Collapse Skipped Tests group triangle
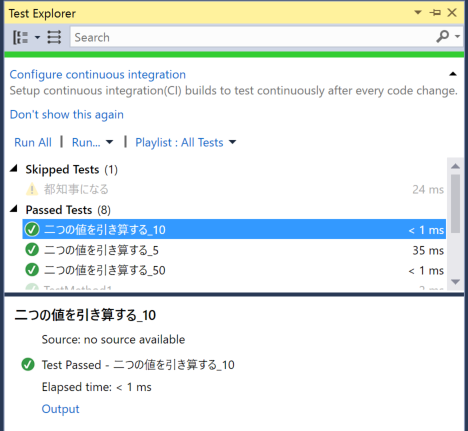Screen dimensions: 468x431 [x=14, y=169]
